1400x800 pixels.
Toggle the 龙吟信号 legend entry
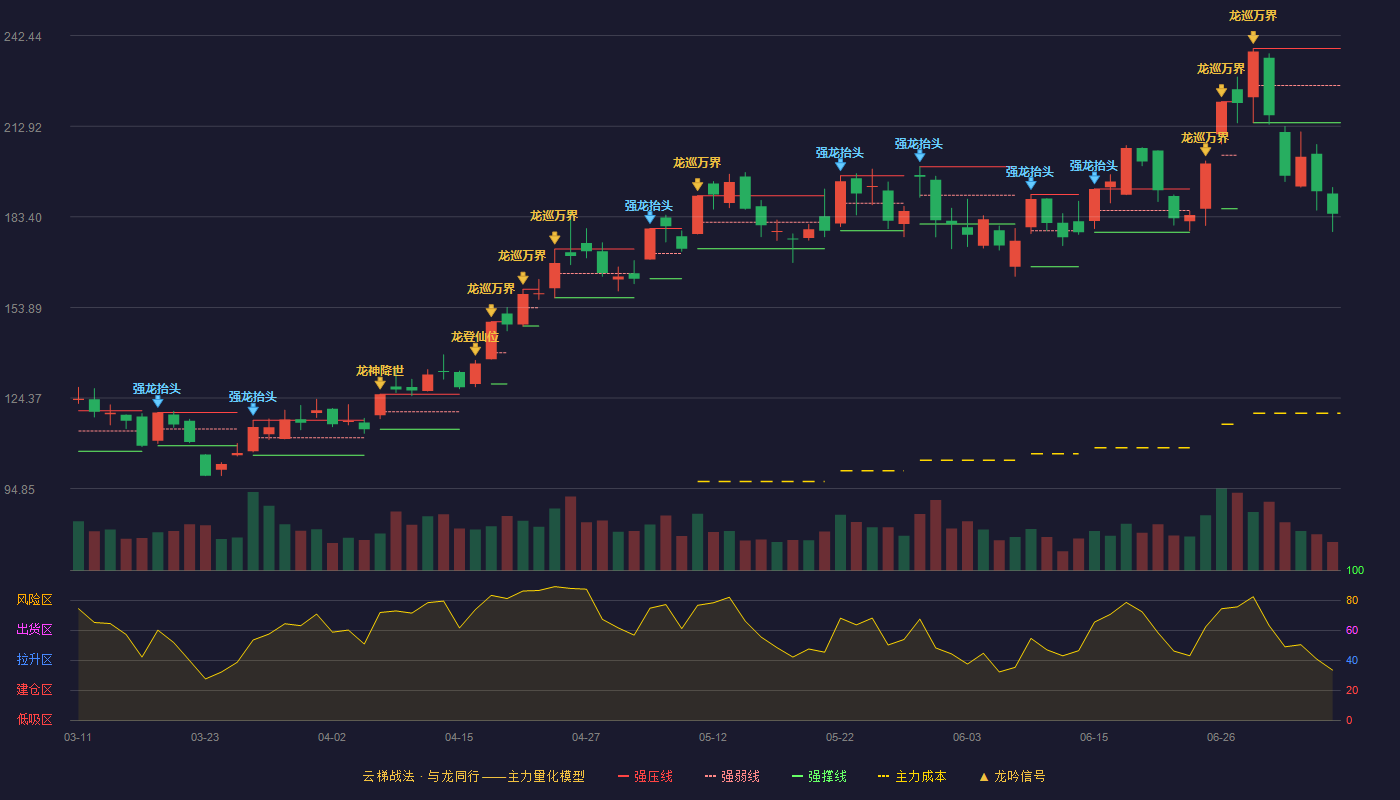pyautogui.click(x=1012, y=776)
